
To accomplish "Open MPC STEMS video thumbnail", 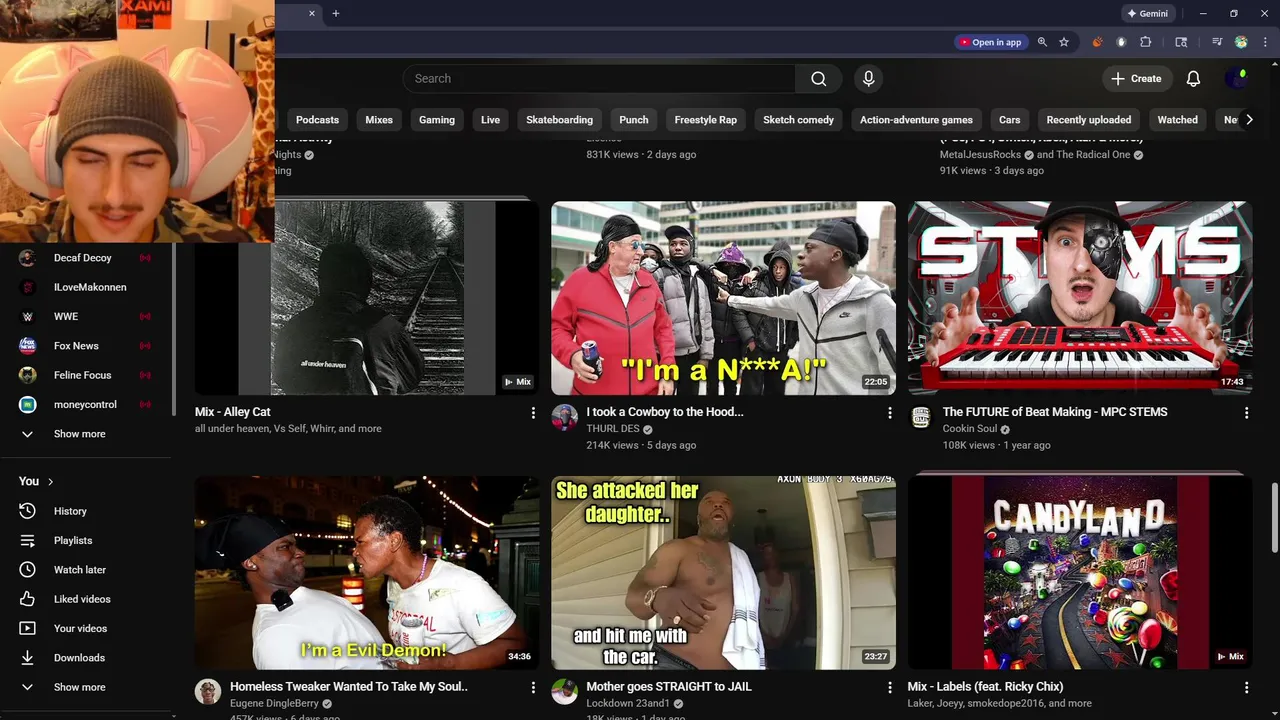I will pos(1080,298).
